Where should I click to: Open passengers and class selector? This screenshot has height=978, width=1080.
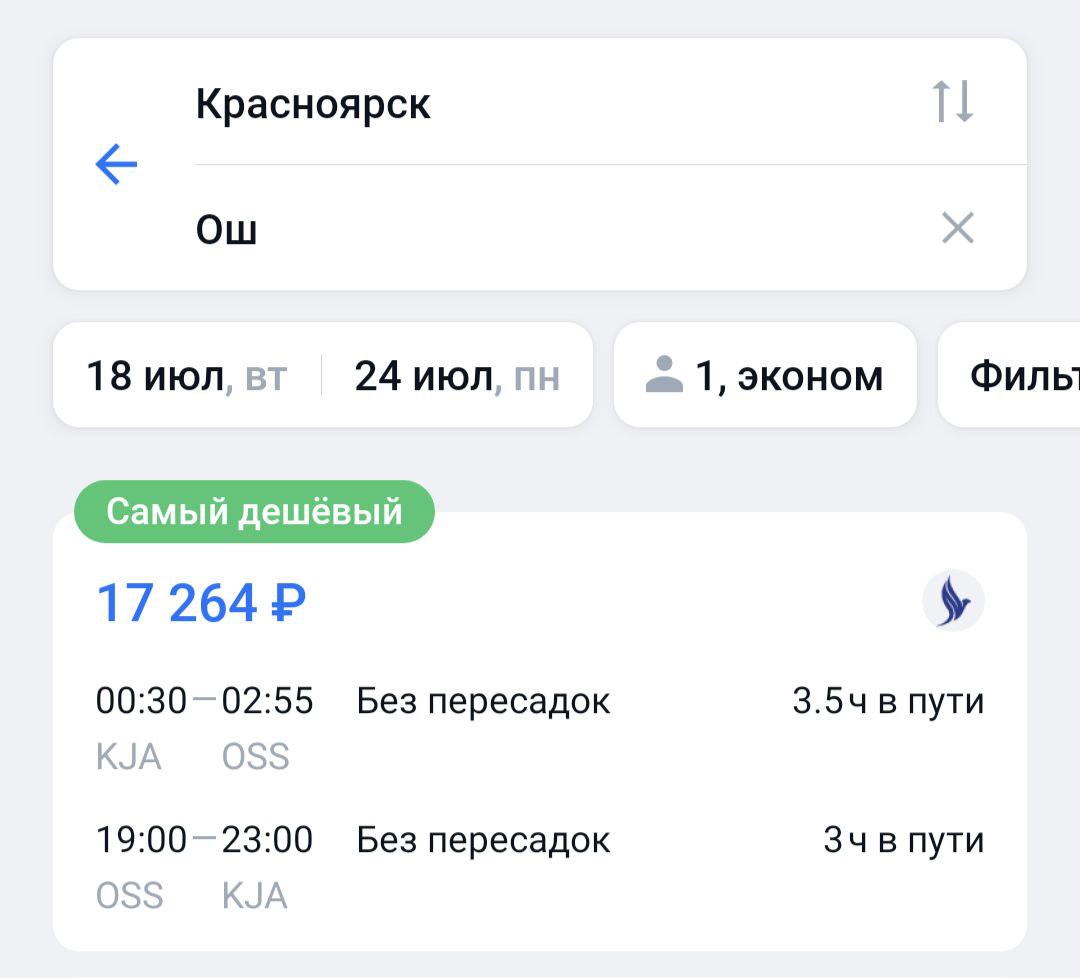click(x=765, y=376)
